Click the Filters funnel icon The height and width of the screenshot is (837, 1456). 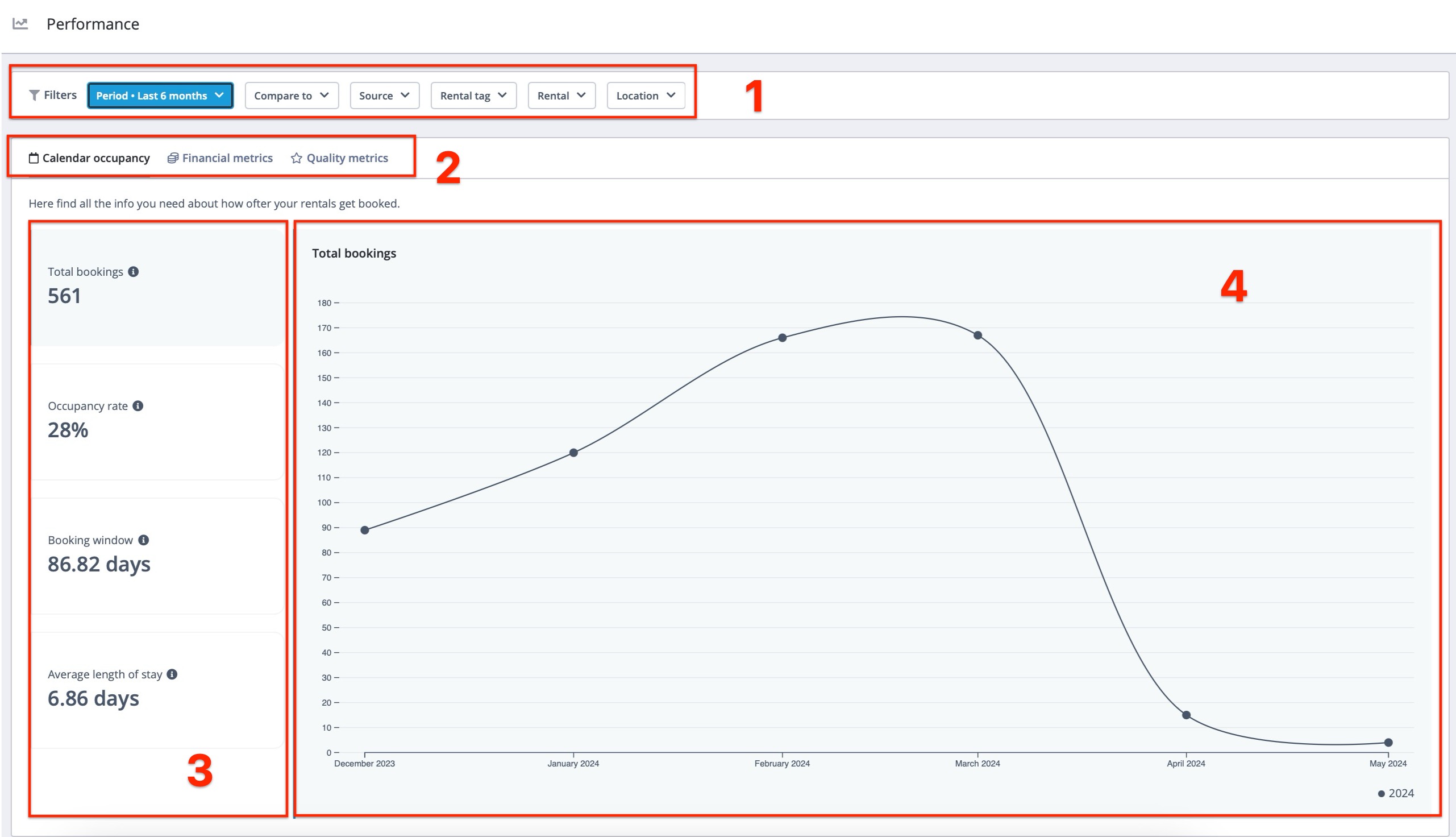point(34,96)
